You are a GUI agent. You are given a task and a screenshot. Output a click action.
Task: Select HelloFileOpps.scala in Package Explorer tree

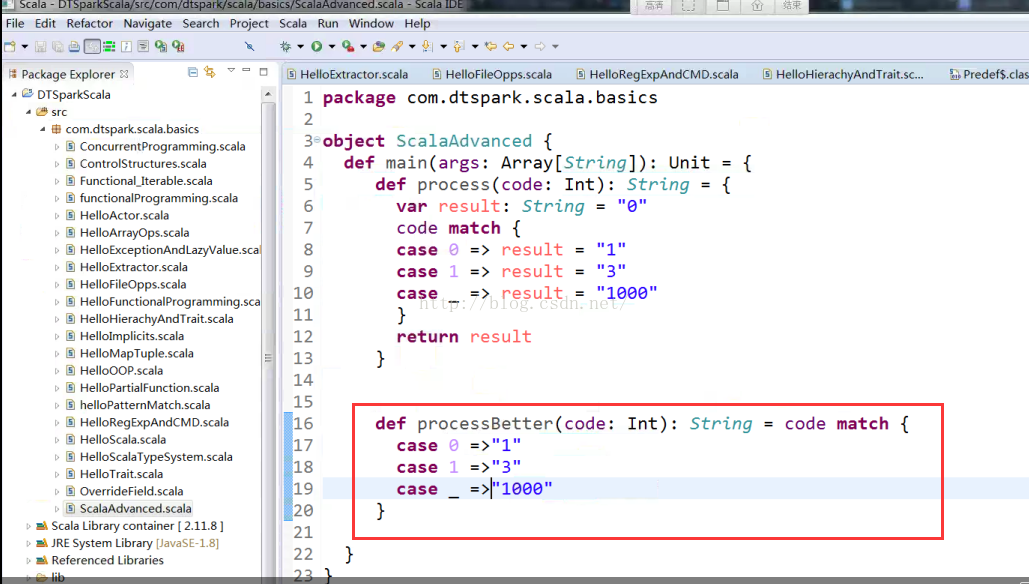(x=133, y=284)
